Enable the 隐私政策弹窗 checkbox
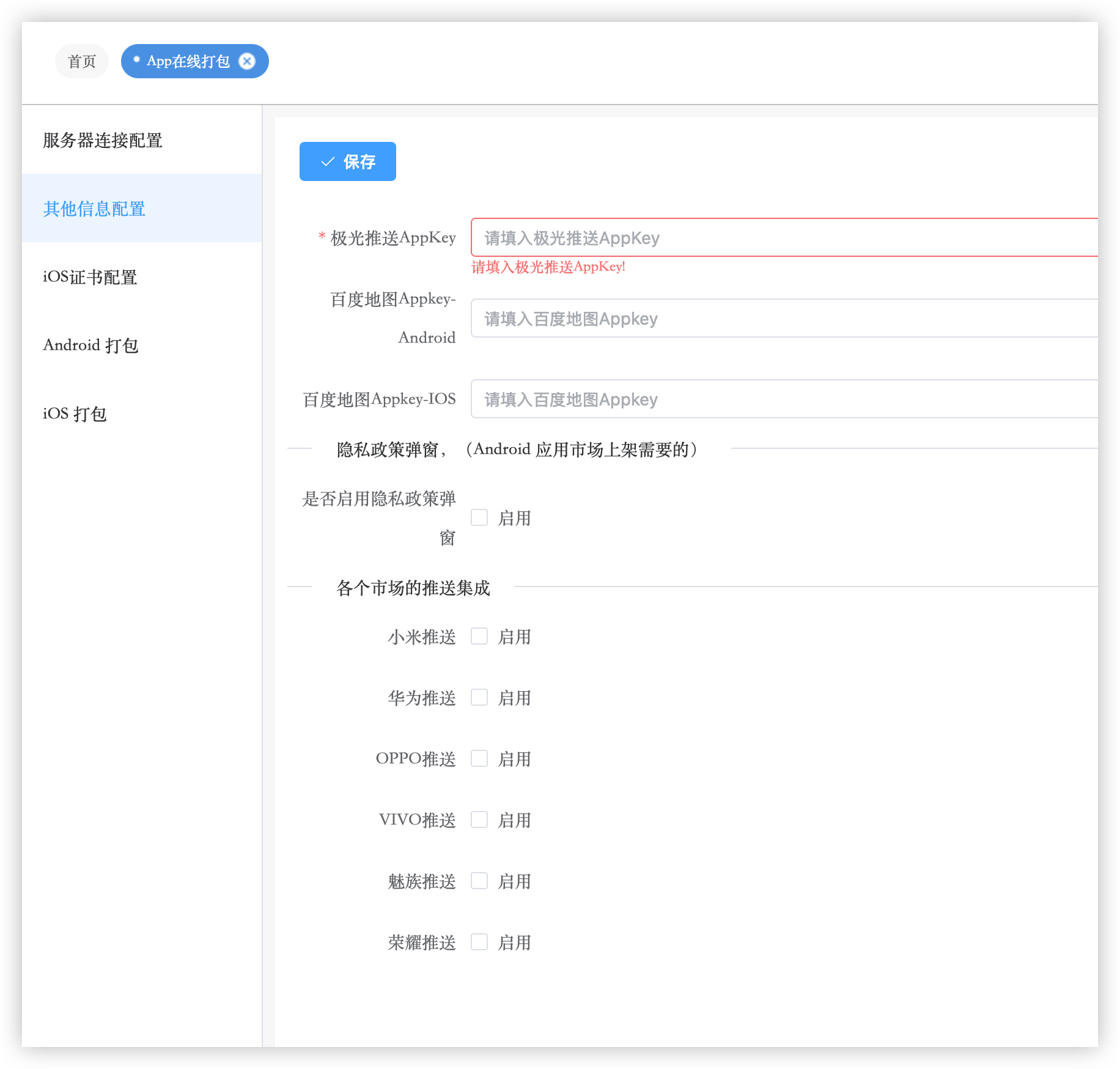The width and height of the screenshot is (1120, 1069). click(x=479, y=518)
